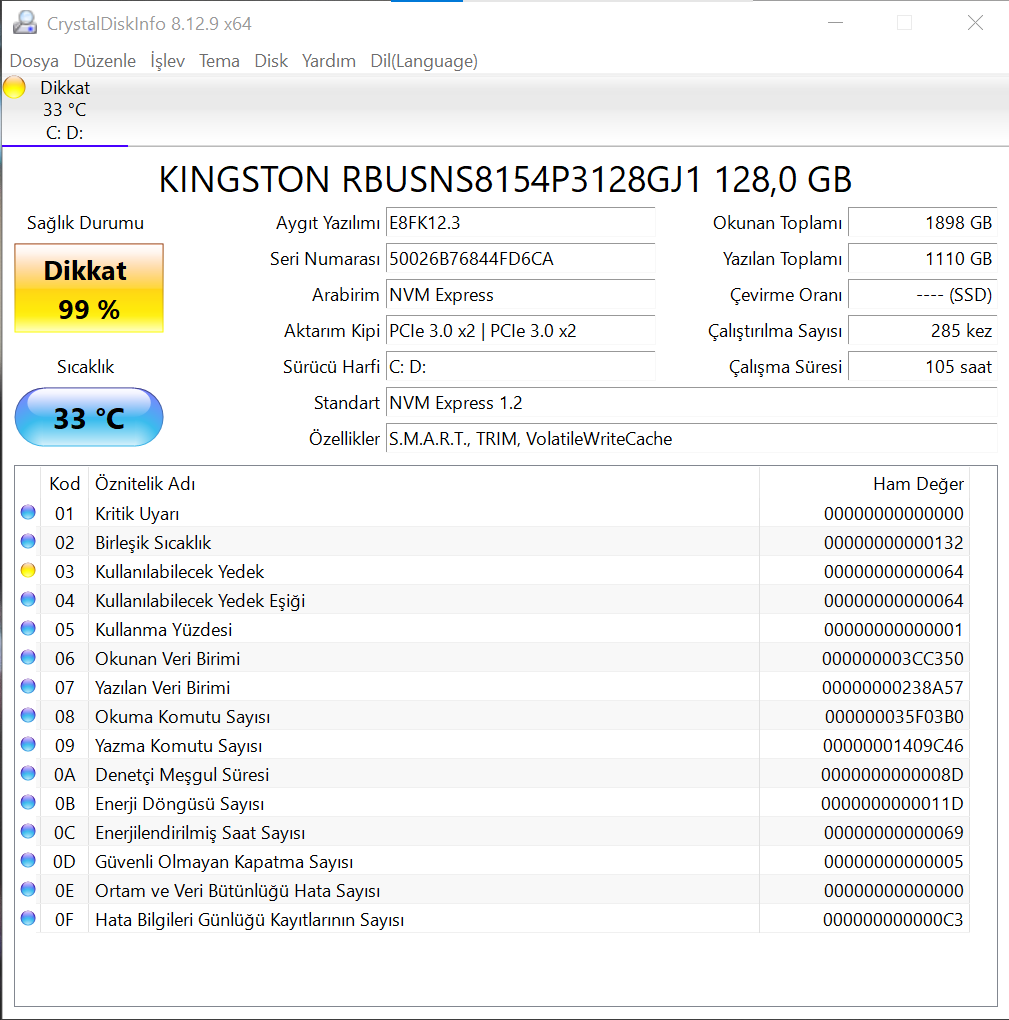Click the Standart field NVM Express 1.2

692,403
